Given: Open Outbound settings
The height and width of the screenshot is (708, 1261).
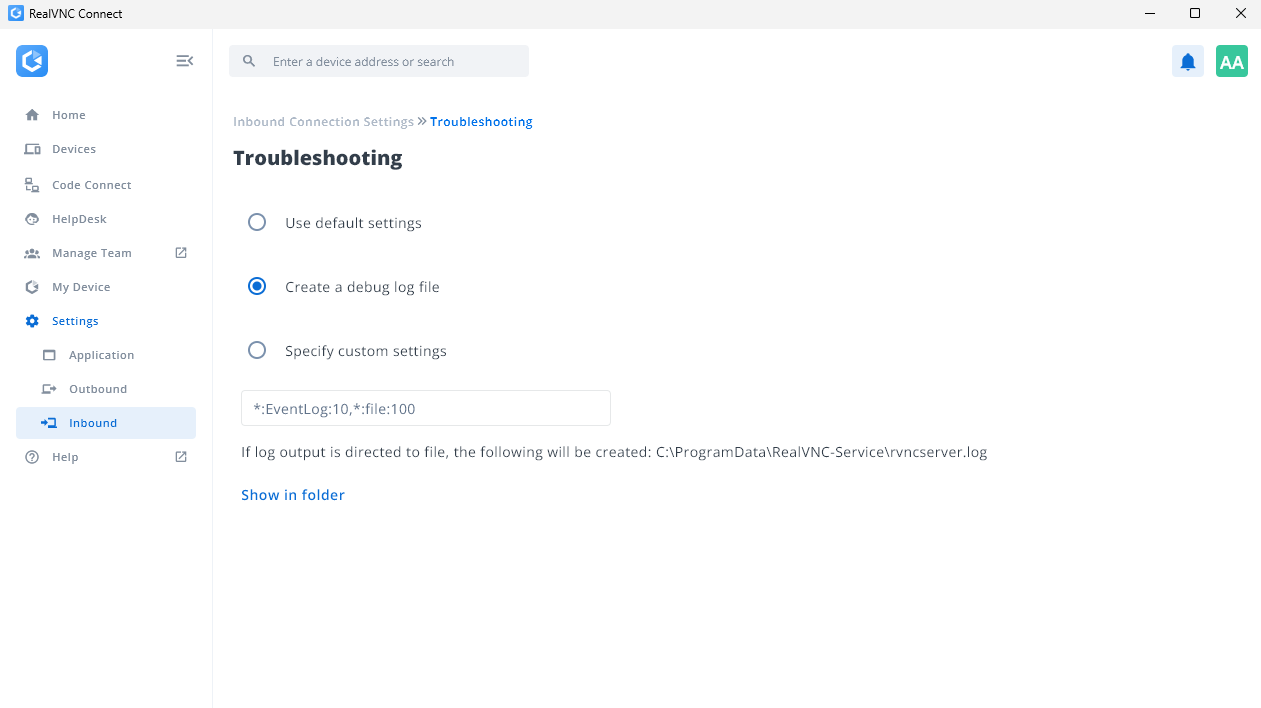Looking at the screenshot, I should tap(98, 389).
